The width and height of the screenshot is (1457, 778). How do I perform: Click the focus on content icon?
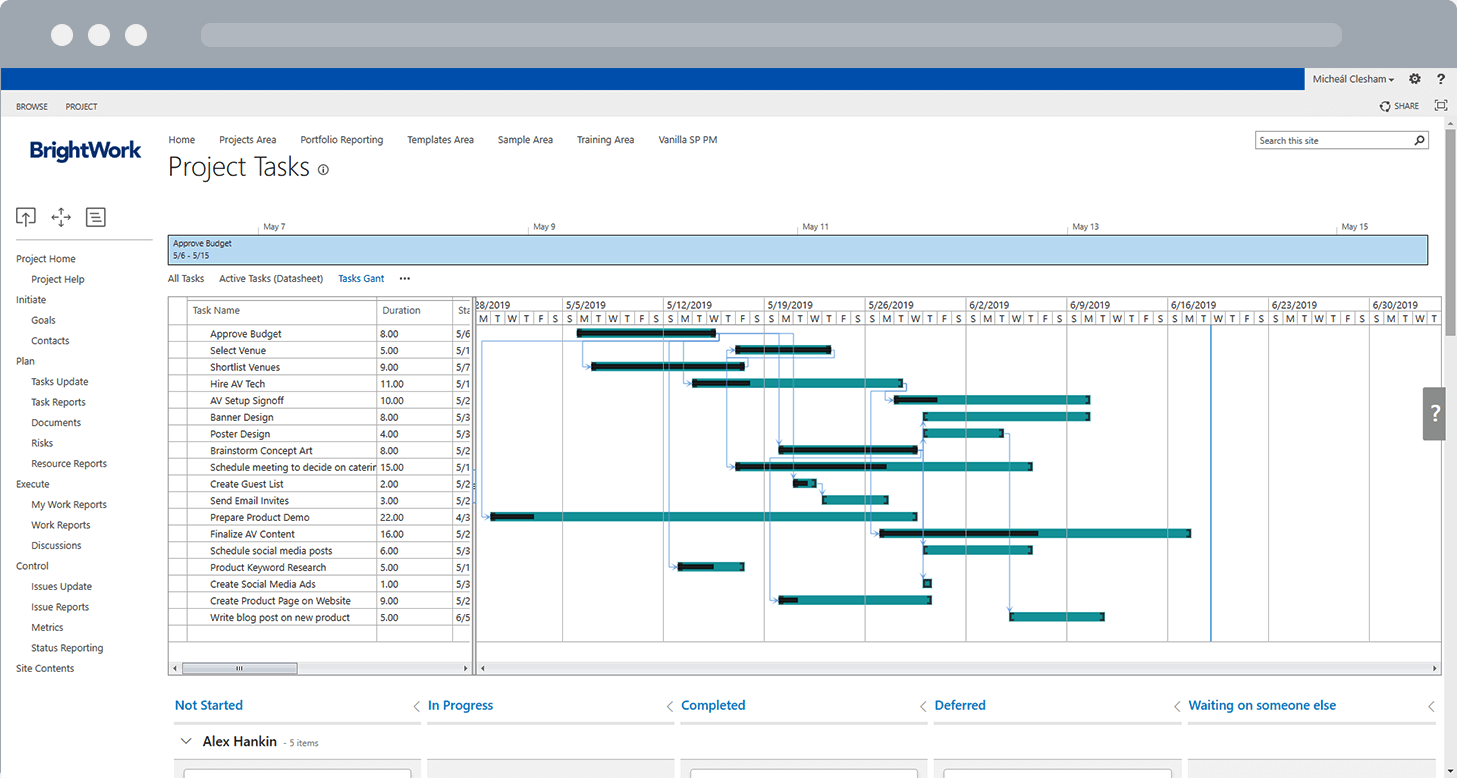(x=1441, y=106)
